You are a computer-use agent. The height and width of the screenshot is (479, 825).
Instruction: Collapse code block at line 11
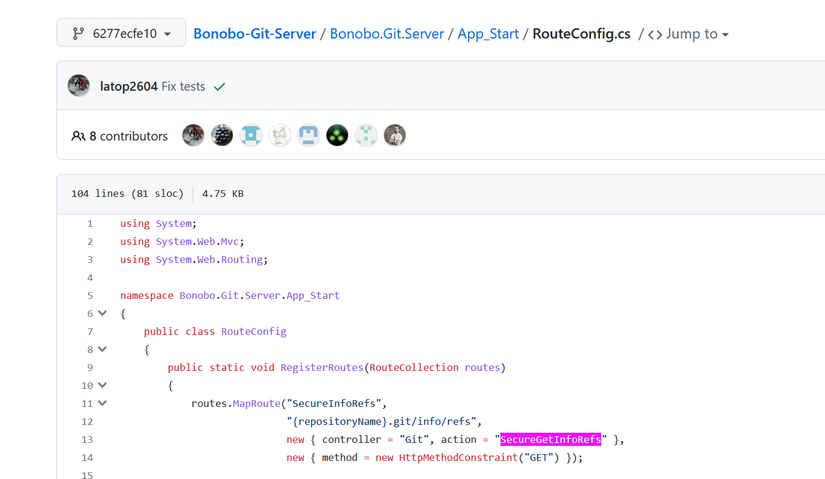[x=102, y=404]
